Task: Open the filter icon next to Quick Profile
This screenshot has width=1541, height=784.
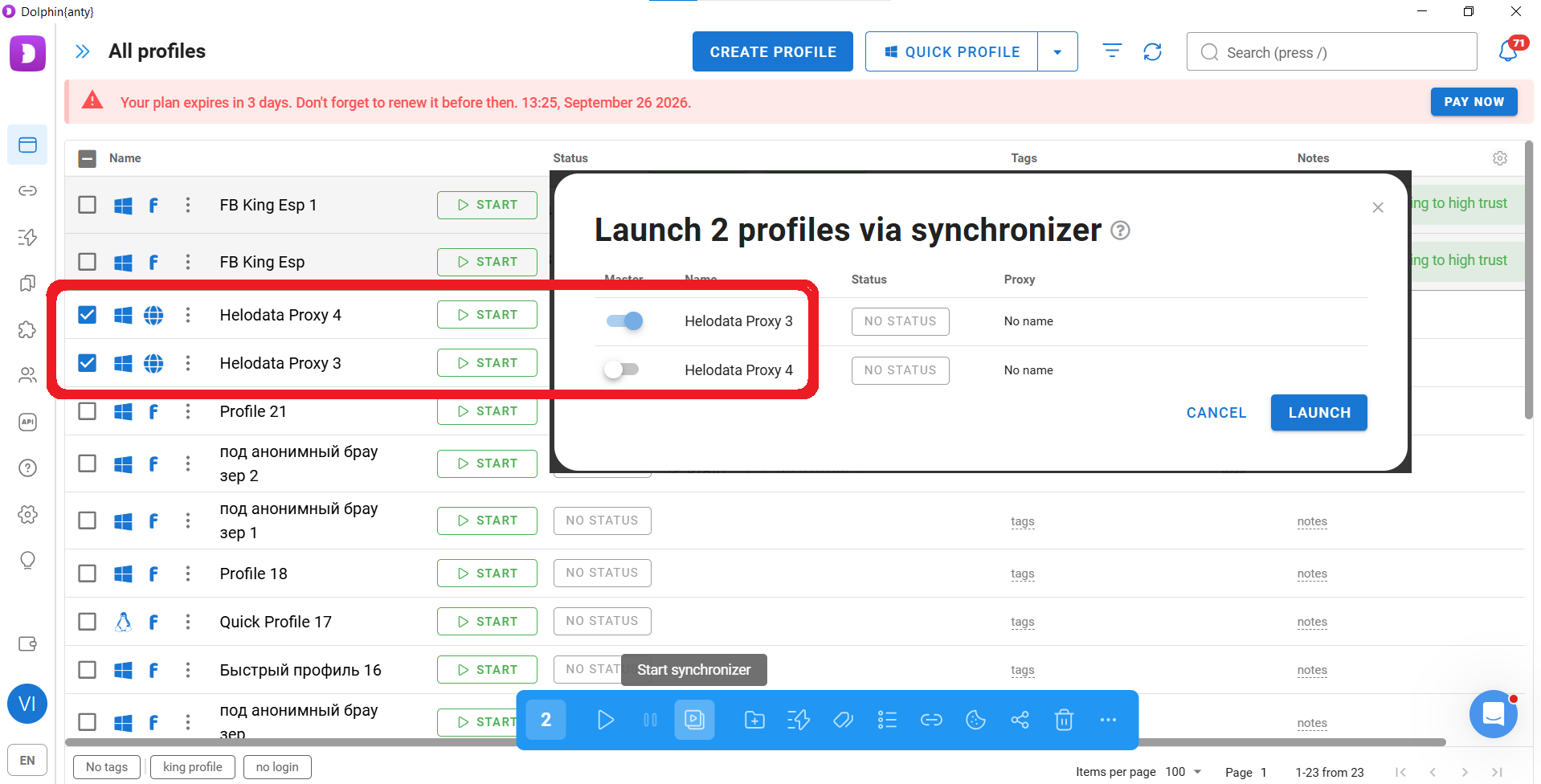Action: [1112, 51]
